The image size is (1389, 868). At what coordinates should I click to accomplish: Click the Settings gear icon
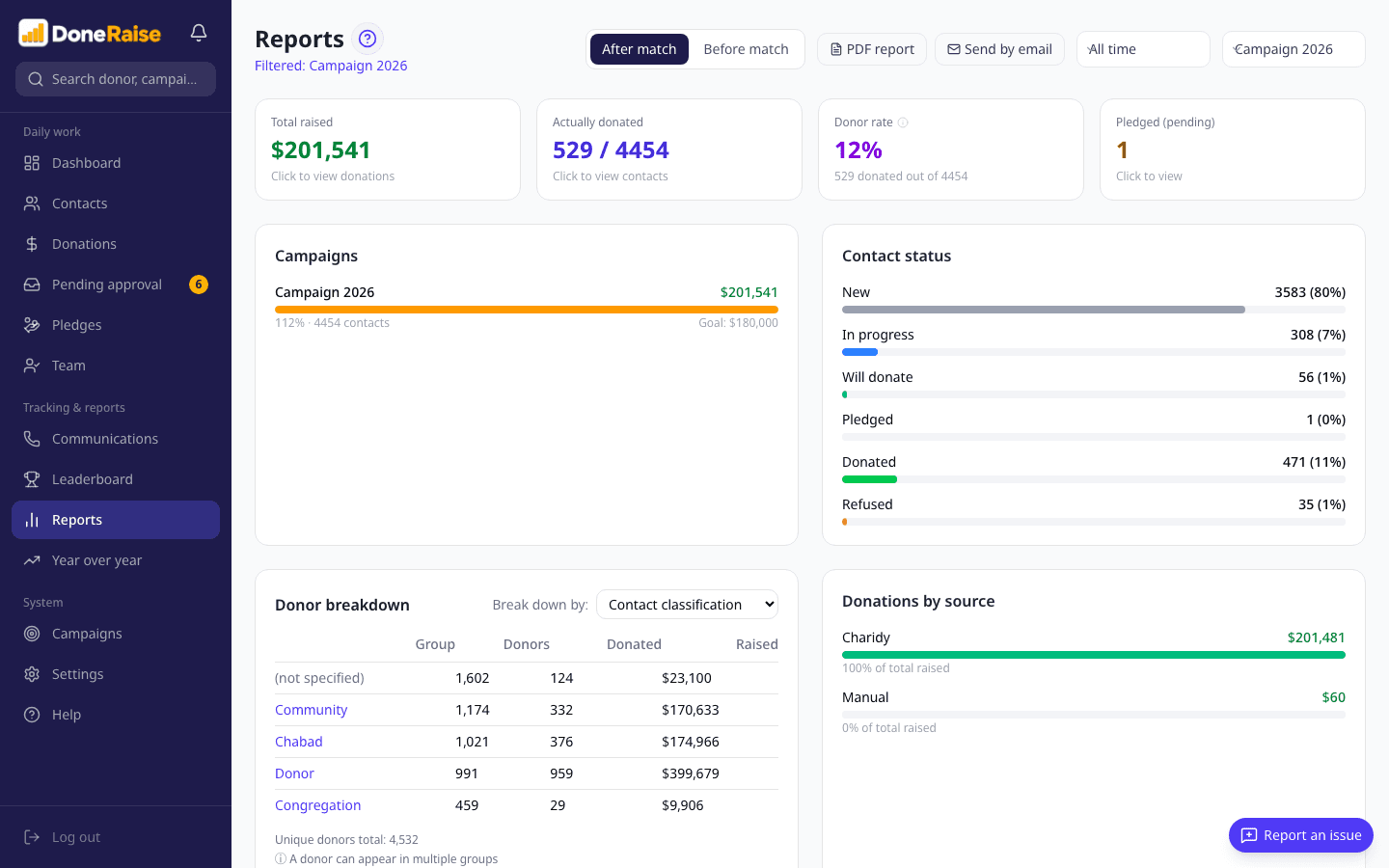coord(32,674)
